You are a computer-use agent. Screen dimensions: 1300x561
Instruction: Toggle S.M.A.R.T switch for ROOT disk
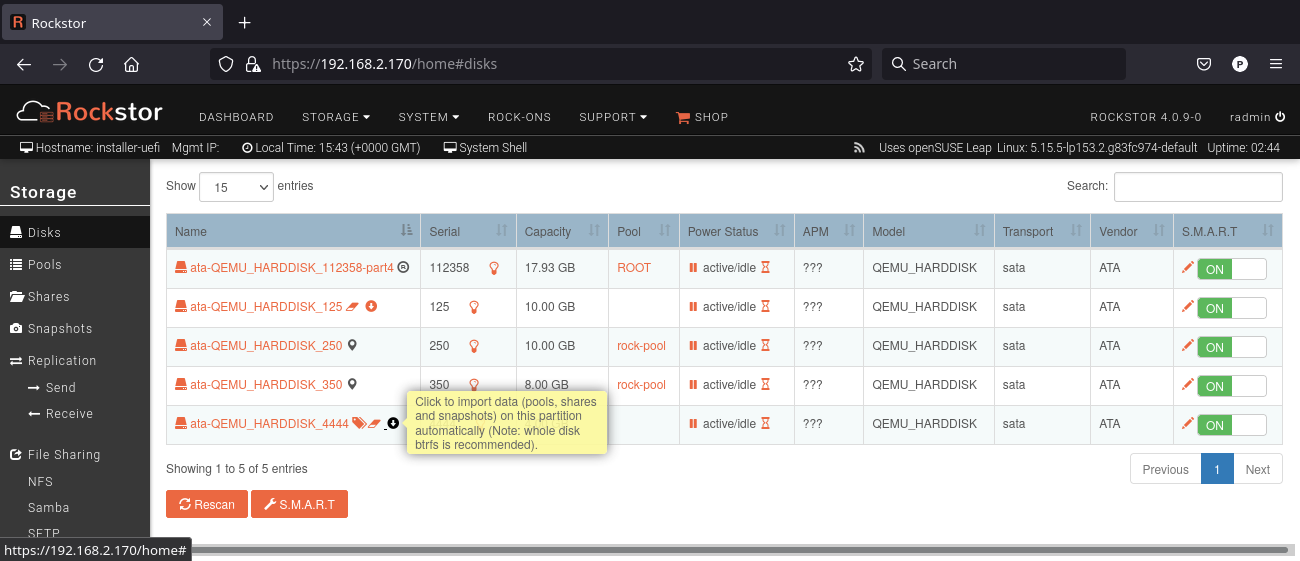[1231, 269]
